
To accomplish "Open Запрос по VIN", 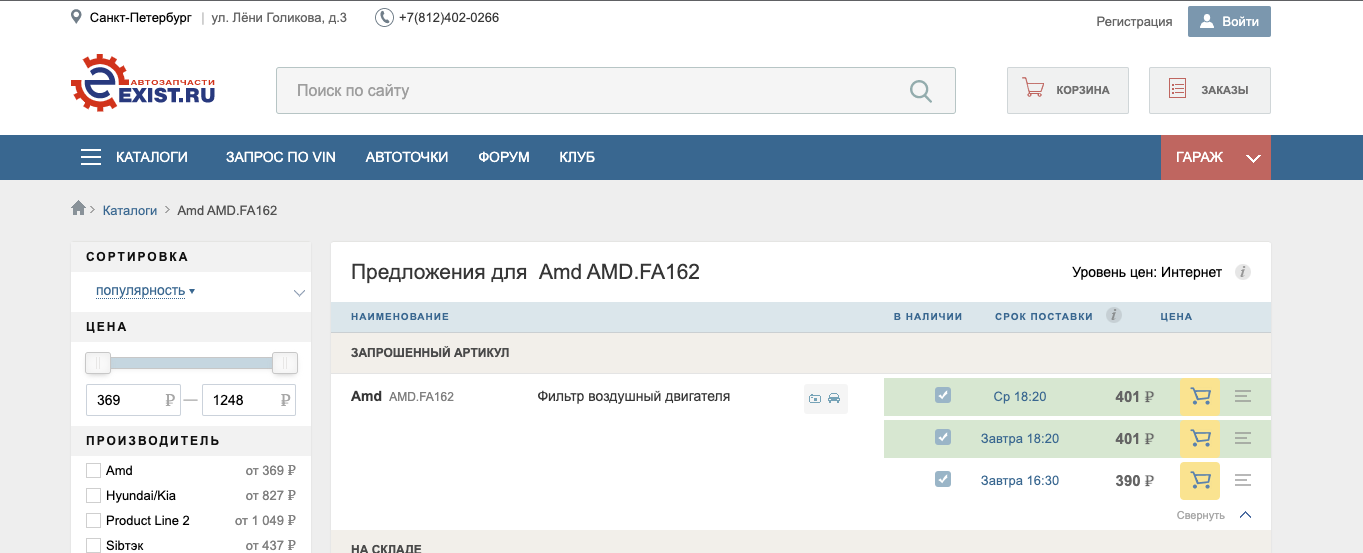I will pos(281,157).
